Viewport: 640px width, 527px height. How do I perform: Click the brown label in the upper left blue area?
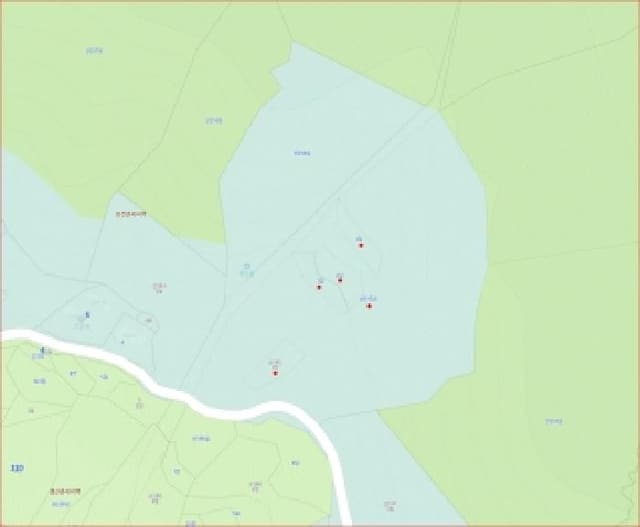pos(131,214)
